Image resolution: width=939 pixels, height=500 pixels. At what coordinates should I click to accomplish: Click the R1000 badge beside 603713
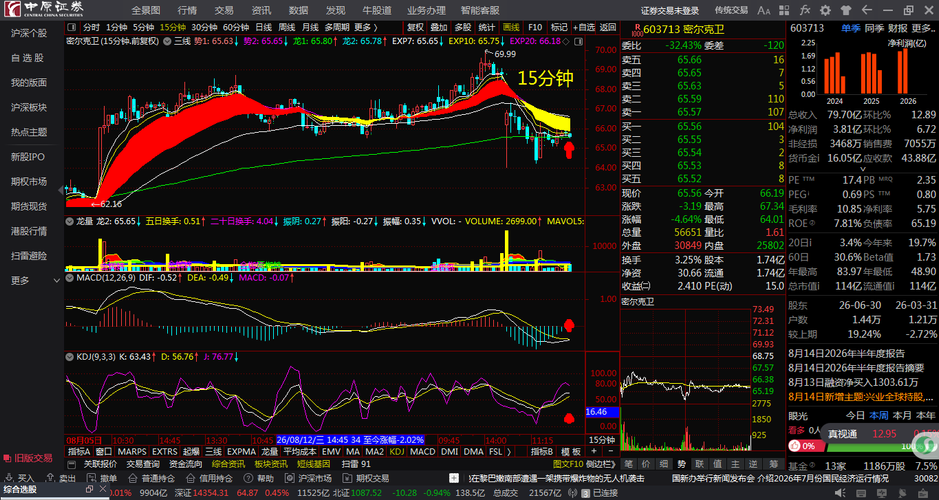637,29
